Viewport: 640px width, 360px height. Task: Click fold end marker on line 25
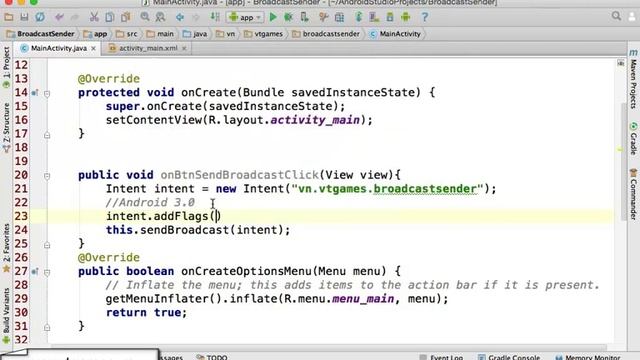point(47,245)
